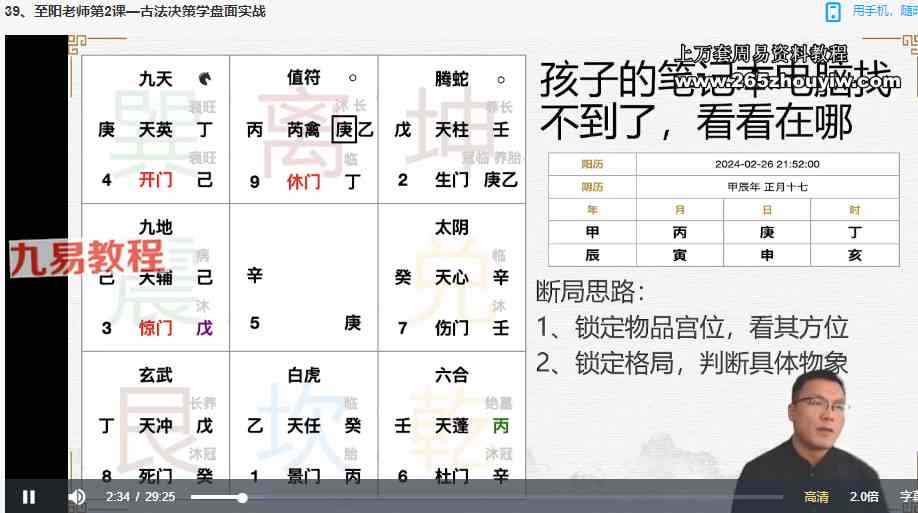Seek to the unplayed part of the progress bar
918x513 pixels.
(500, 497)
